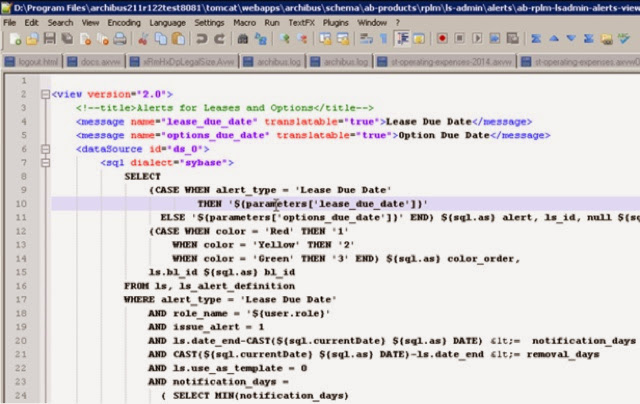Zoom out using the toolbar icon
The width and height of the screenshot is (640, 404).
pyautogui.click(x=302, y=39)
